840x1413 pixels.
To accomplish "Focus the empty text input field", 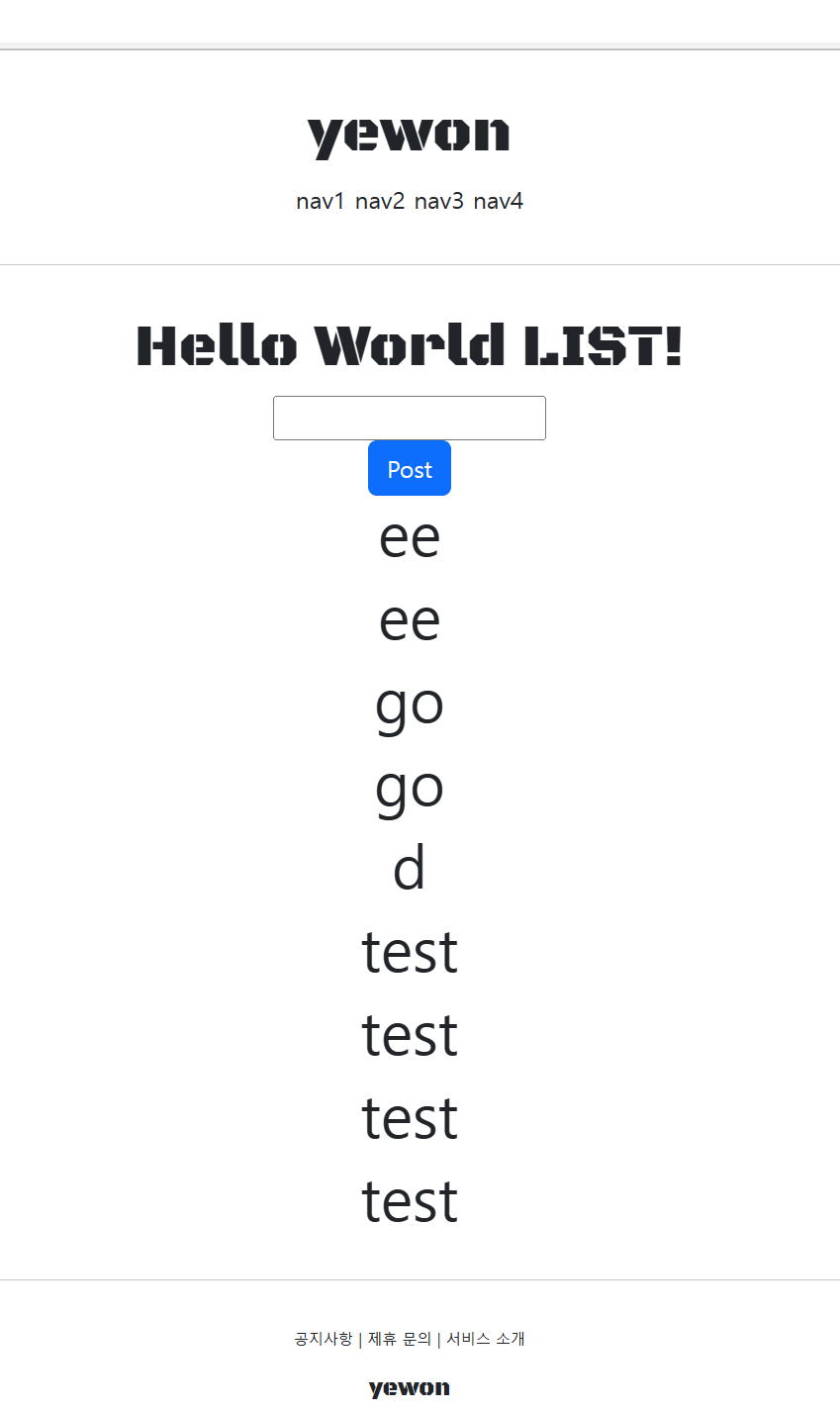I will (410, 418).
